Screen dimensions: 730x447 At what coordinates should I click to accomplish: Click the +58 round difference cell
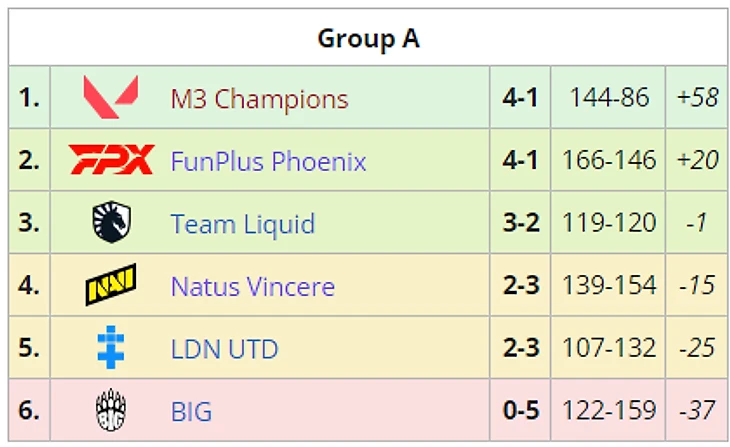[x=697, y=98]
